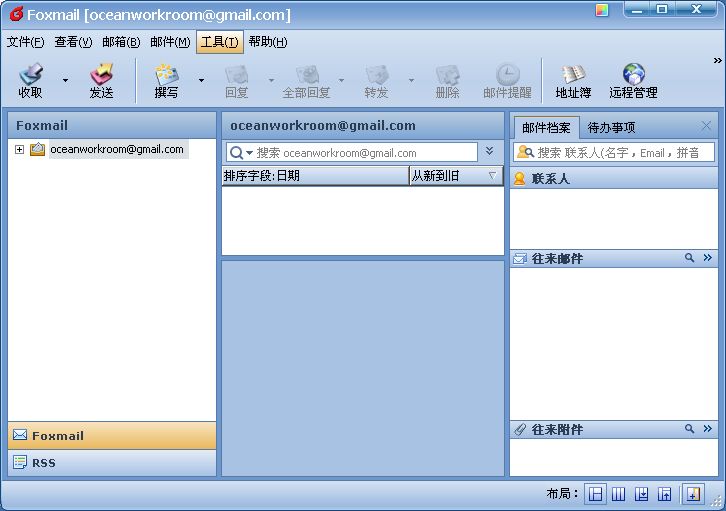This screenshot has width=726, height=511.
Task: Click the contact search person icon
Action: [525, 152]
